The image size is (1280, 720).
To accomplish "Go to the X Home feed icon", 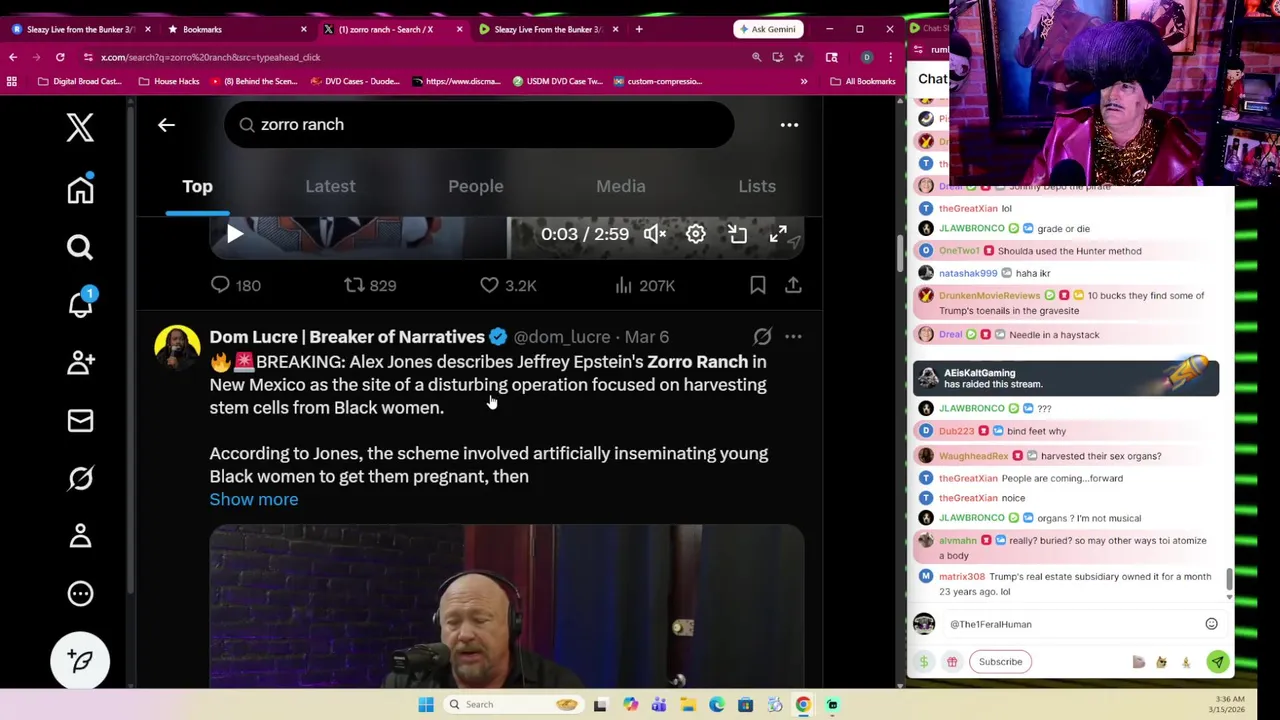I will (80, 189).
